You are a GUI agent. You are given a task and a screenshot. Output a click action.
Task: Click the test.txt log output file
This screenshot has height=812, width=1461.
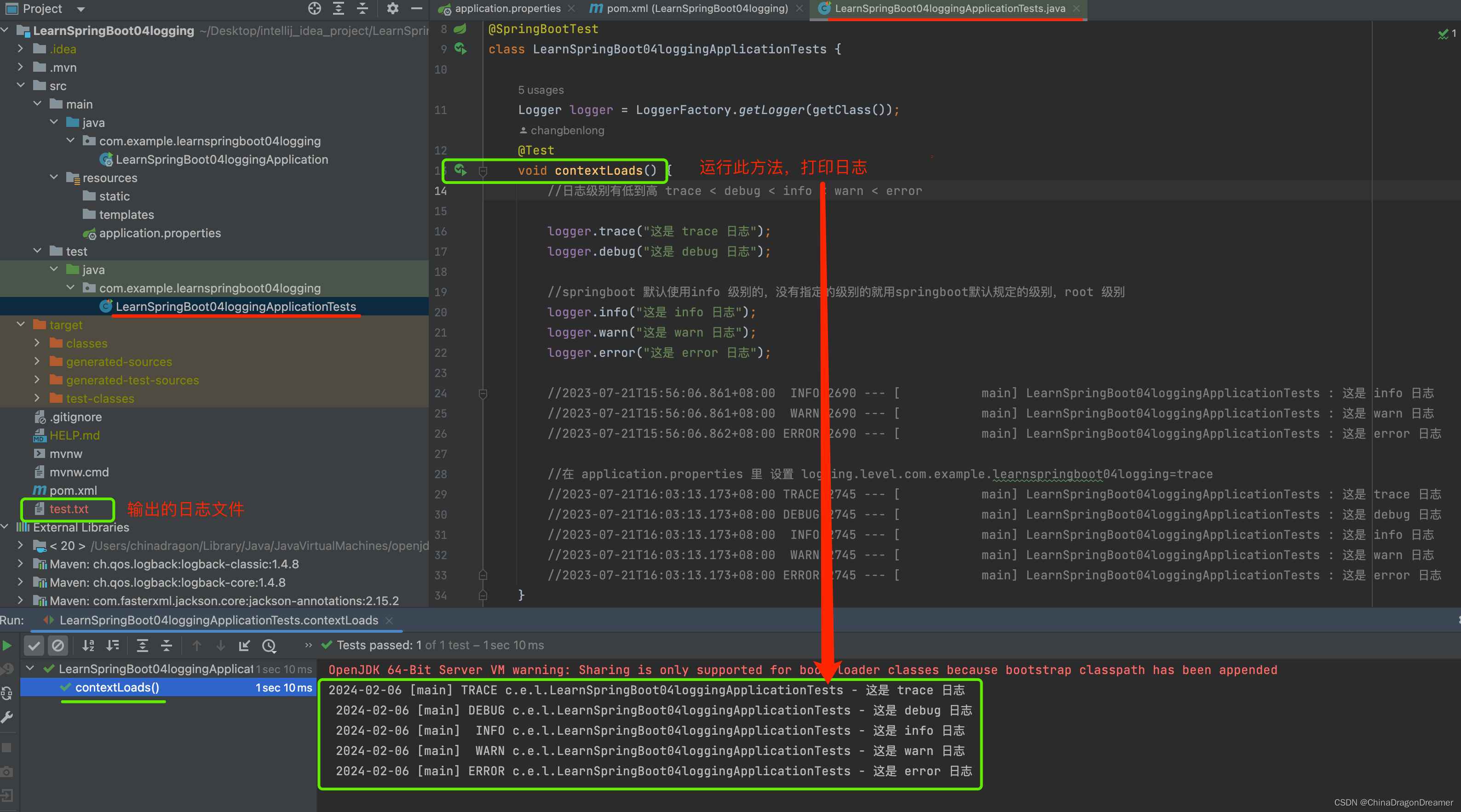[67, 509]
